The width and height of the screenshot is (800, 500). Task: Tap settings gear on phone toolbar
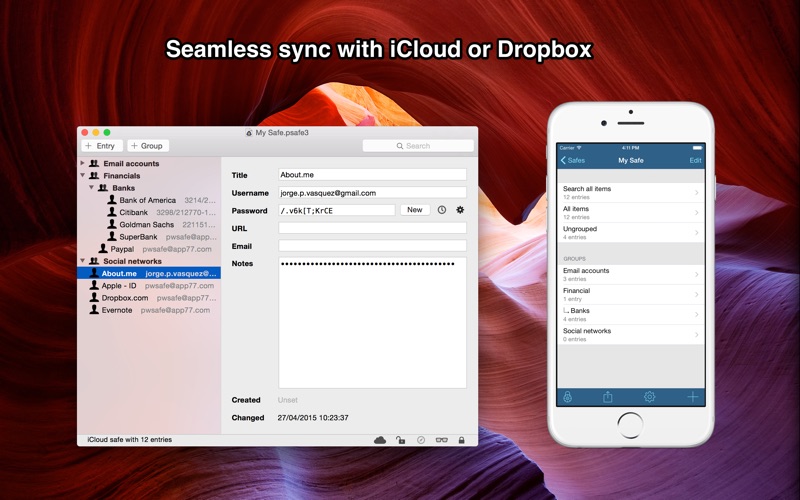click(649, 396)
